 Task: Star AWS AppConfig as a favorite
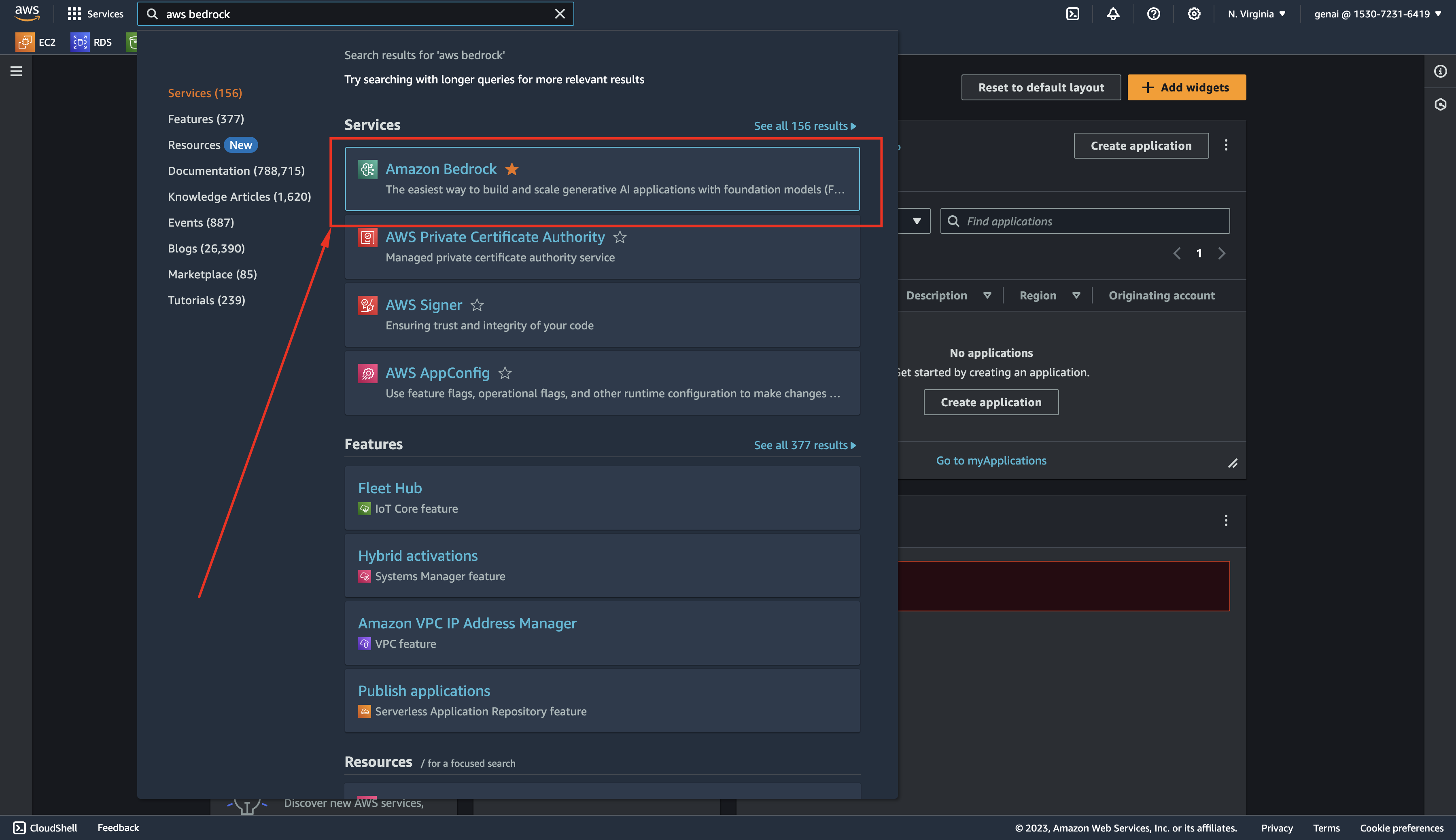click(505, 373)
